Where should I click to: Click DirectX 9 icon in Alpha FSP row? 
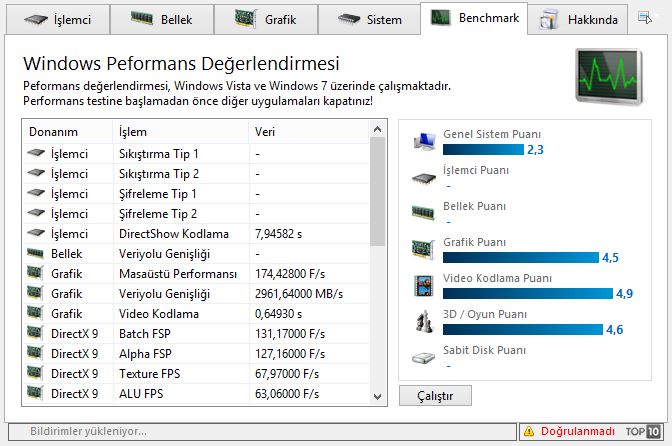[x=35, y=353]
